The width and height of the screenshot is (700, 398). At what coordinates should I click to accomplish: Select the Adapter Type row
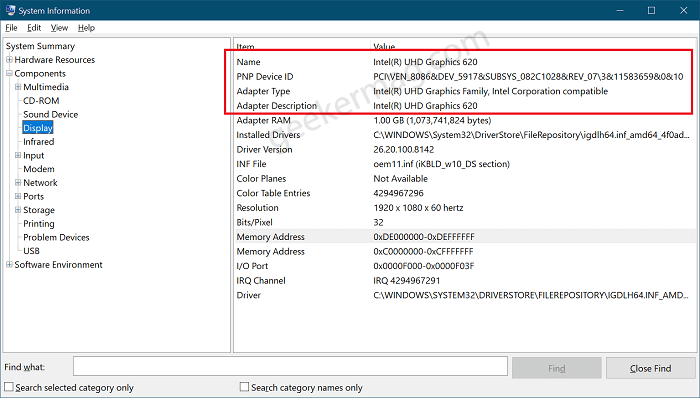pyautogui.click(x=465, y=91)
